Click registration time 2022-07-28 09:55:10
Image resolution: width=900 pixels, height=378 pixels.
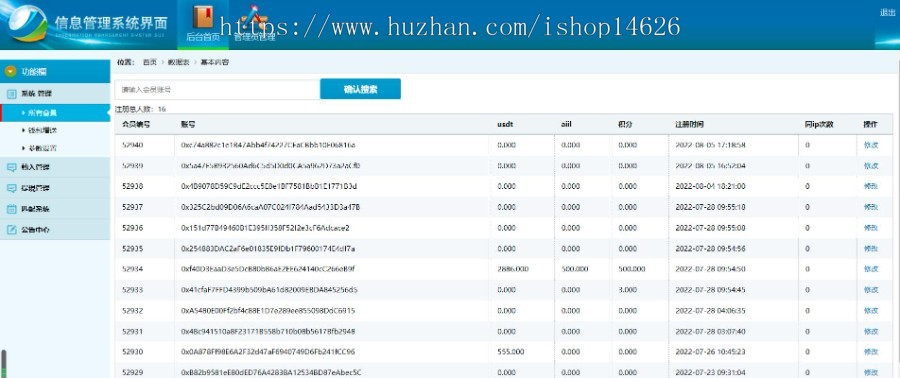click(710, 207)
